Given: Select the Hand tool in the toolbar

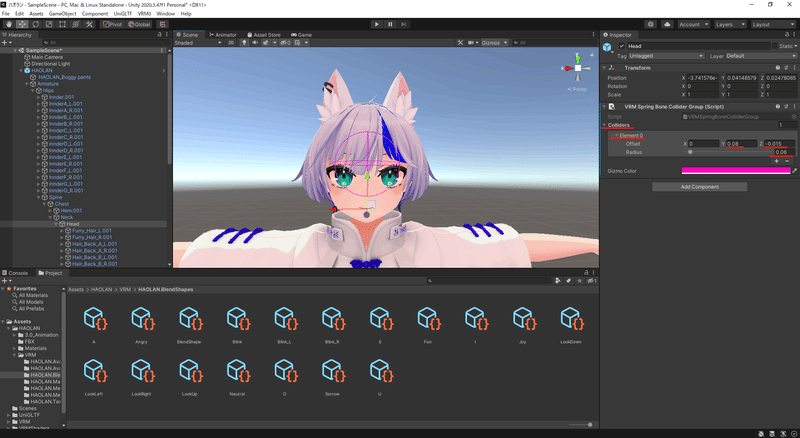Looking at the screenshot, I should point(9,24).
